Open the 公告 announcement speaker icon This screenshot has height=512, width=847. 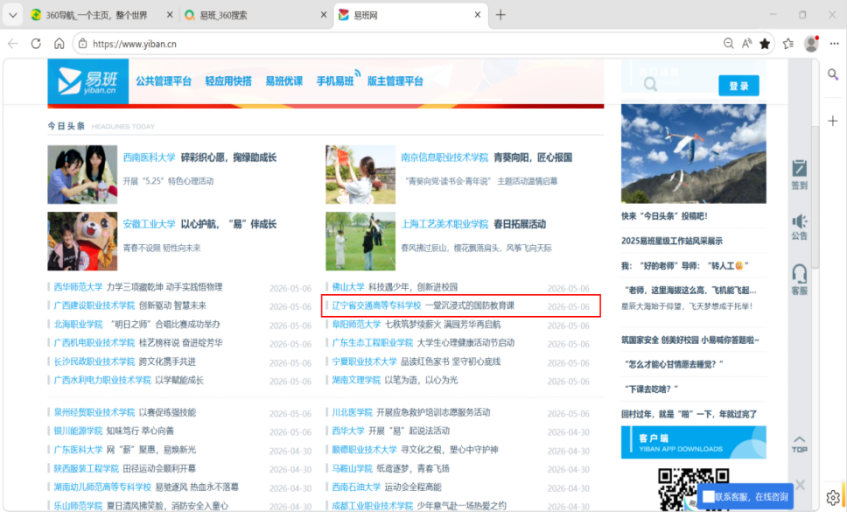(x=799, y=227)
